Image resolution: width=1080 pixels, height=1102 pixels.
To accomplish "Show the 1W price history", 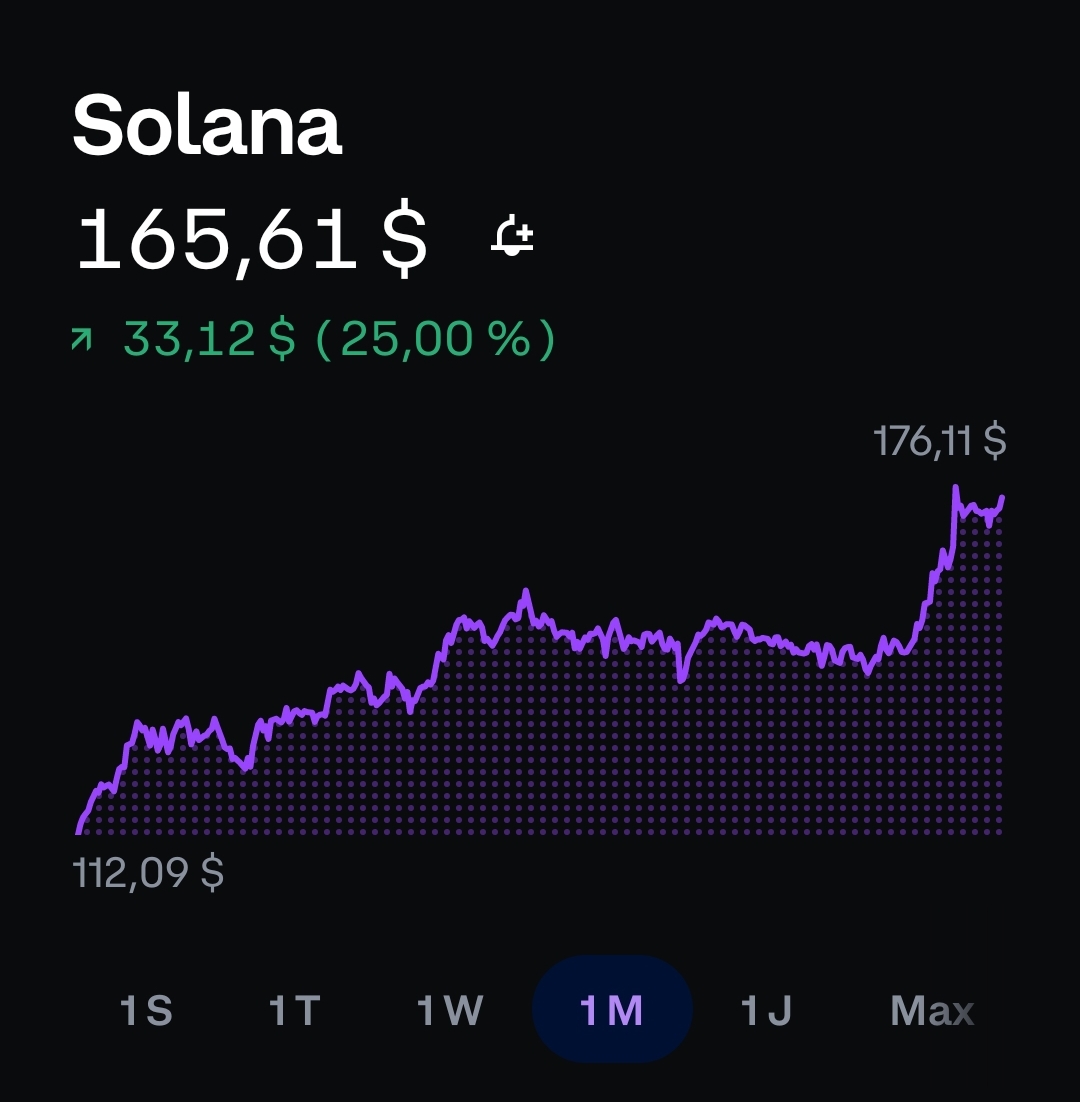I will [x=450, y=1011].
